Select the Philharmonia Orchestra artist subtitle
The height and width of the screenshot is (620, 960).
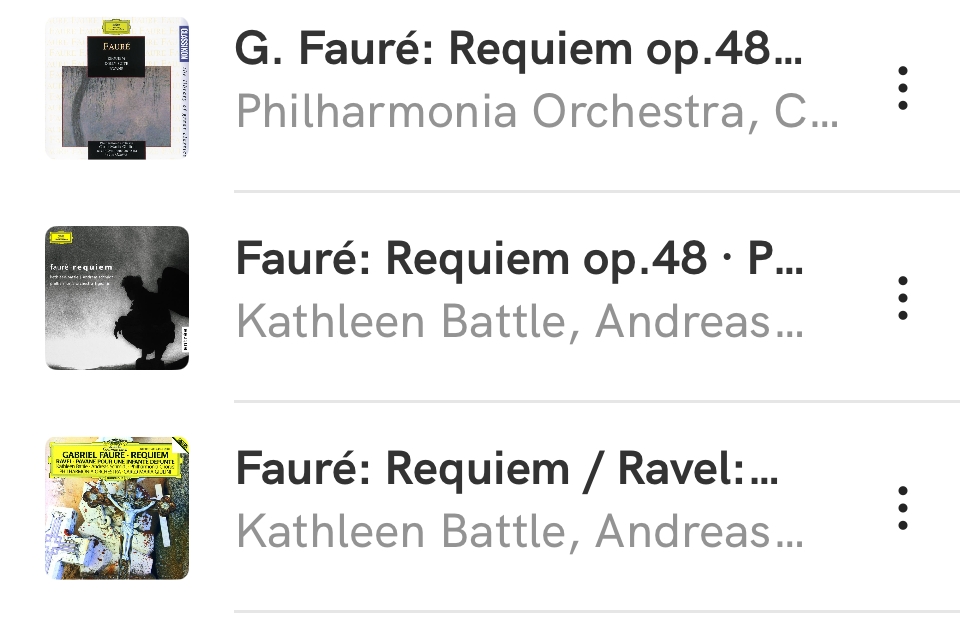(536, 112)
